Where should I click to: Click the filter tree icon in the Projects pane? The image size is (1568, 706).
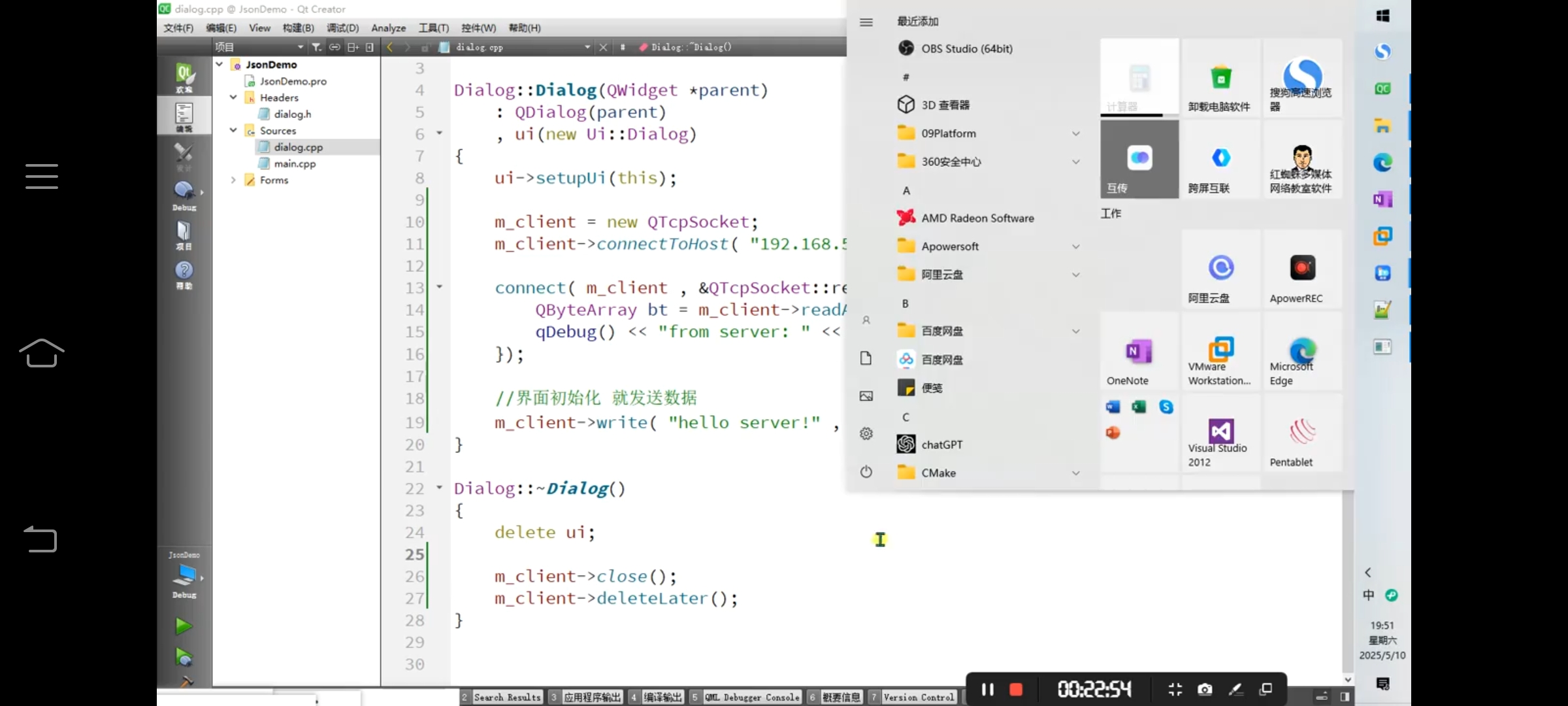[317, 47]
